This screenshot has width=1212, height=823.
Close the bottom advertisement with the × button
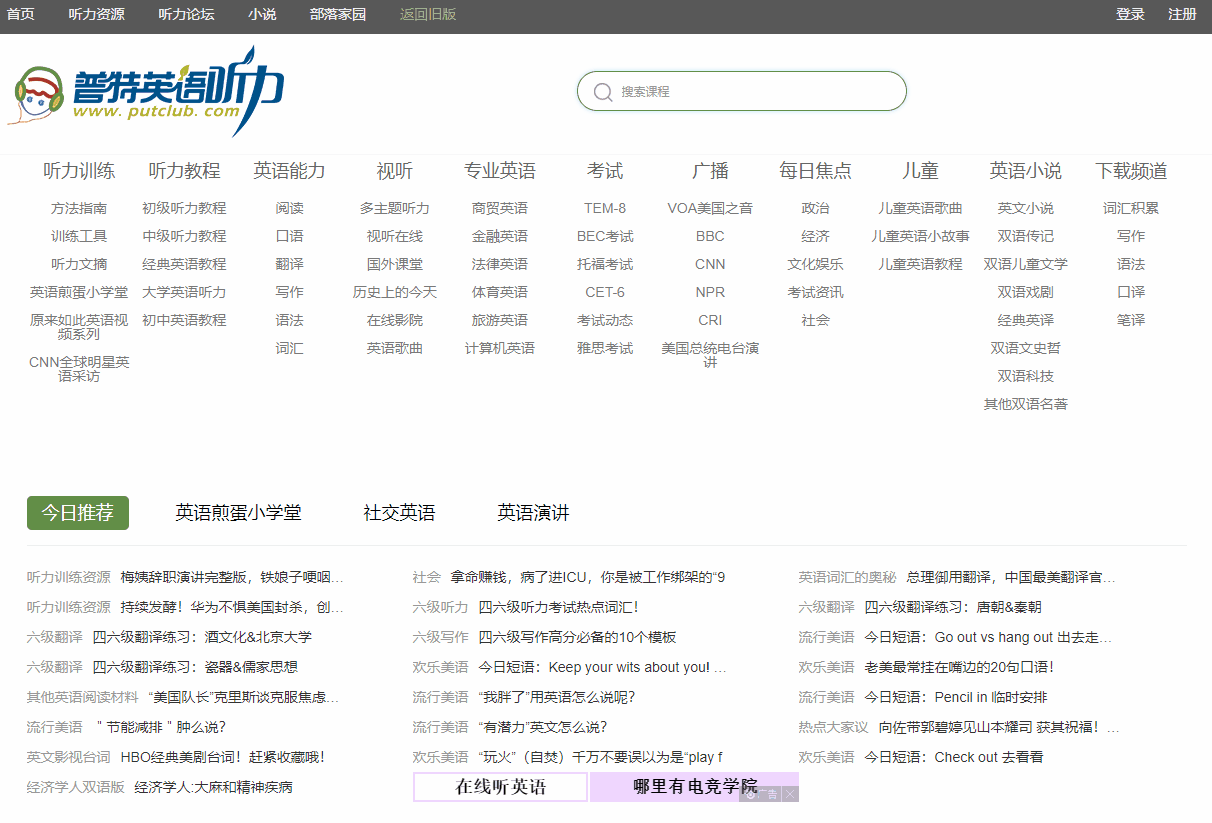789,791
